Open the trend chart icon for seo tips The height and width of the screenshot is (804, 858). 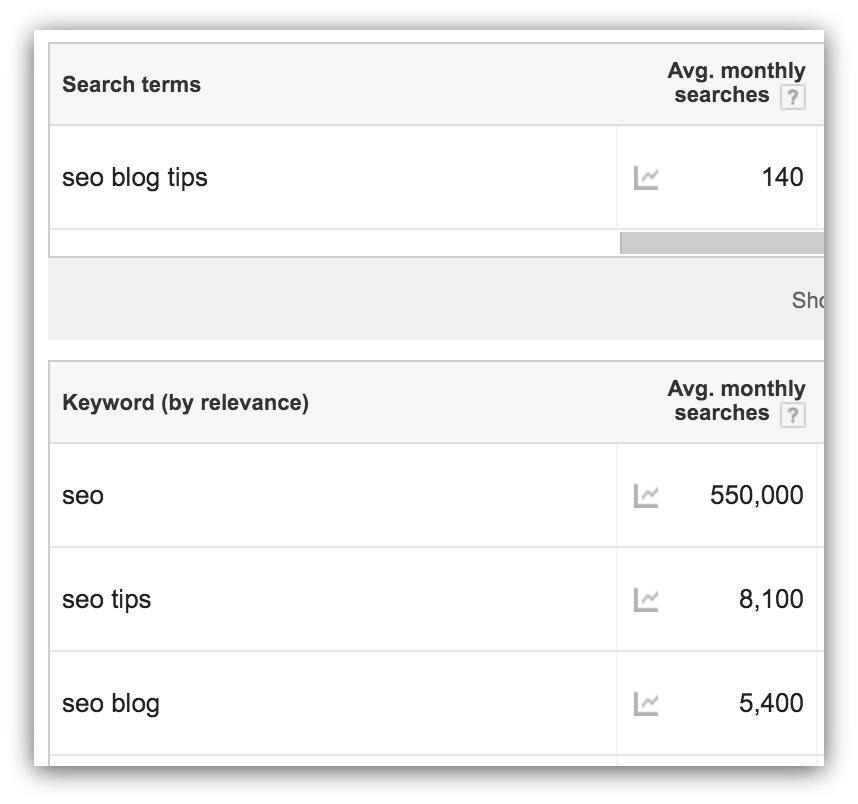tap(646, 600)
